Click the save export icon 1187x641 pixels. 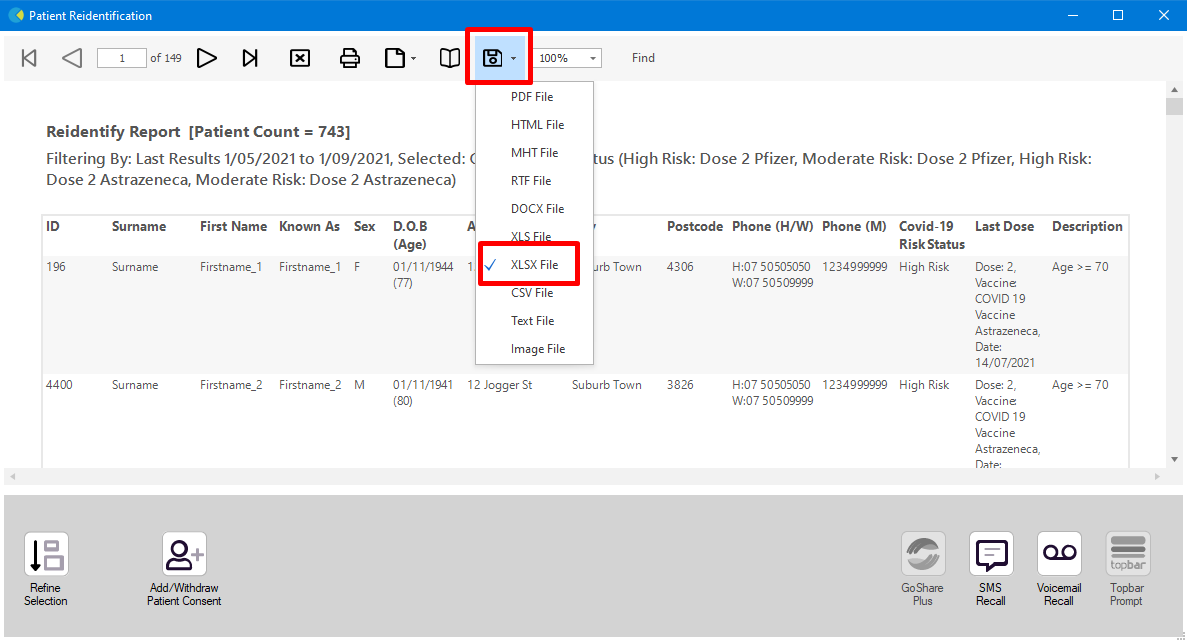[x=493, y=58]
